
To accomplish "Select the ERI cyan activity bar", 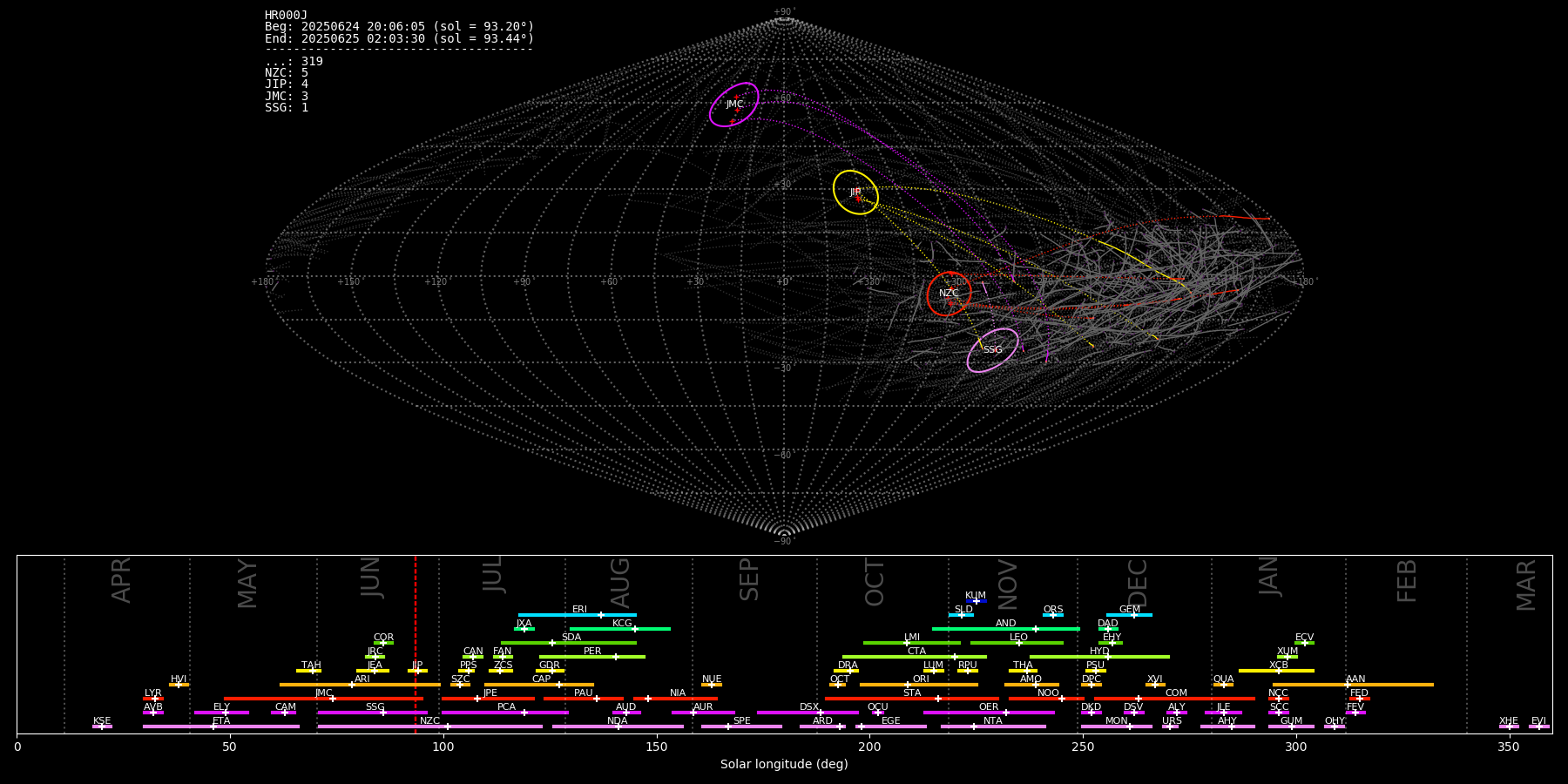I will click(x=578, y=615).
